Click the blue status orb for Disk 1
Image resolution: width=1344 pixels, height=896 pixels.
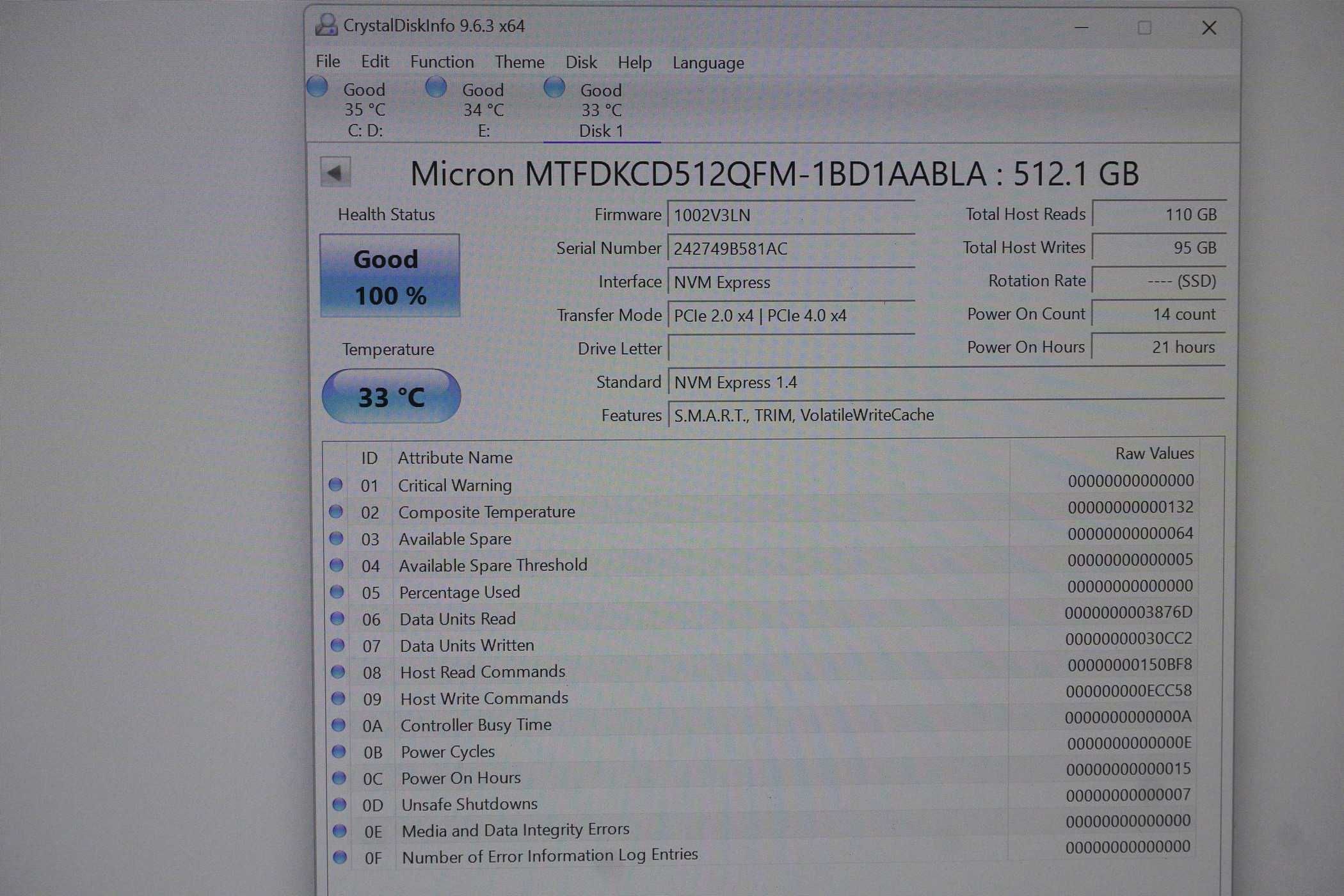(554, 86)
